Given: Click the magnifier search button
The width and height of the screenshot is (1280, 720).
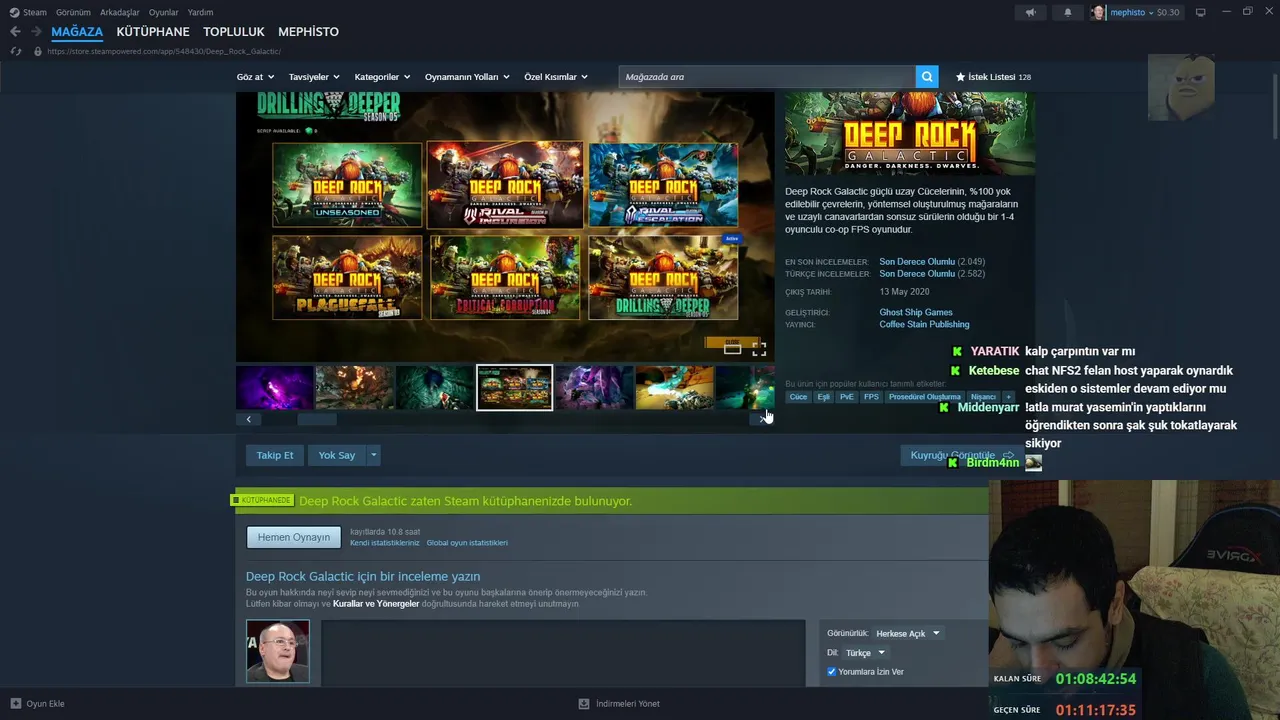Looking at the screenshot, I should tap(927, 77).
